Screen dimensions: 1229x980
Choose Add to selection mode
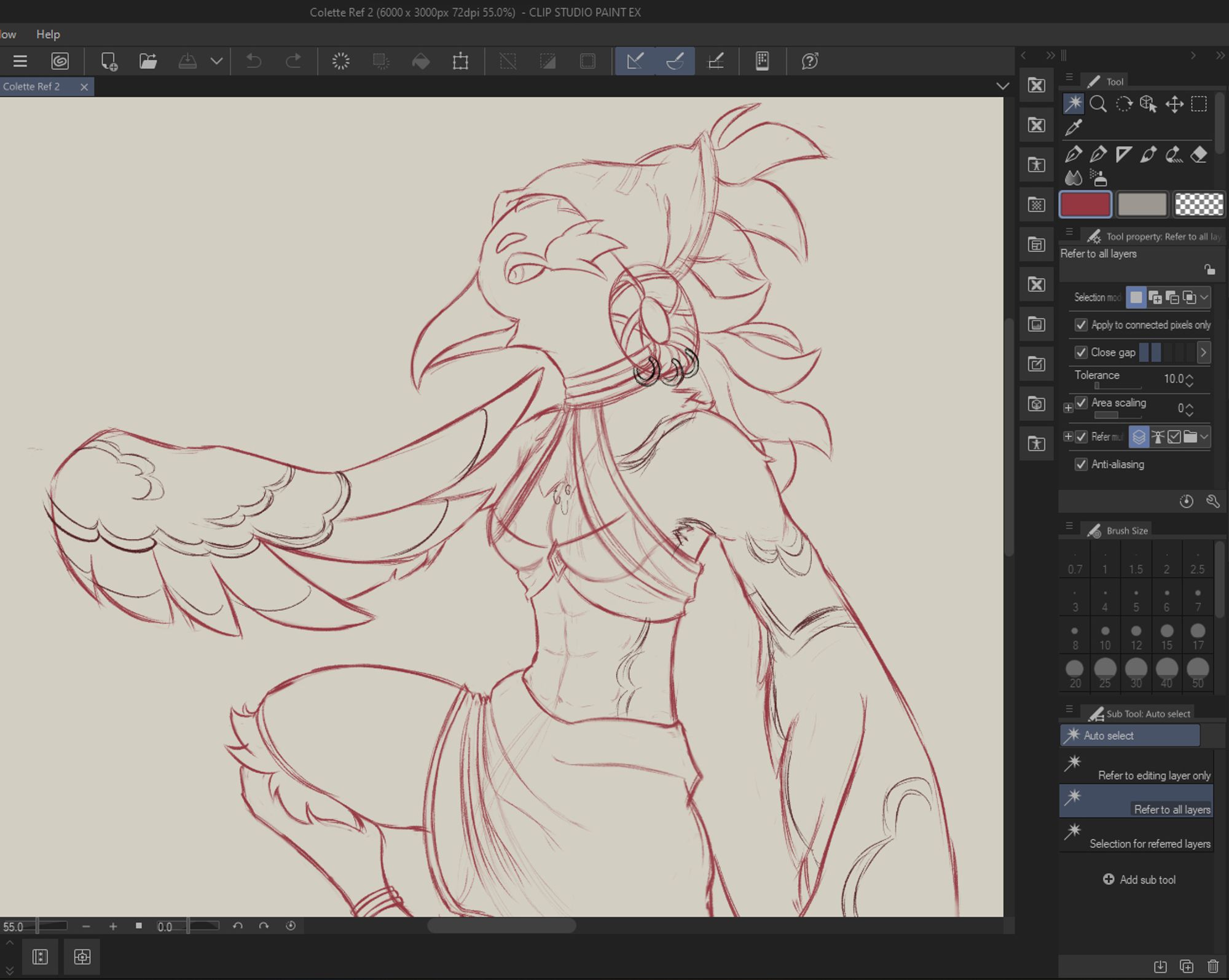point(1155,297)
